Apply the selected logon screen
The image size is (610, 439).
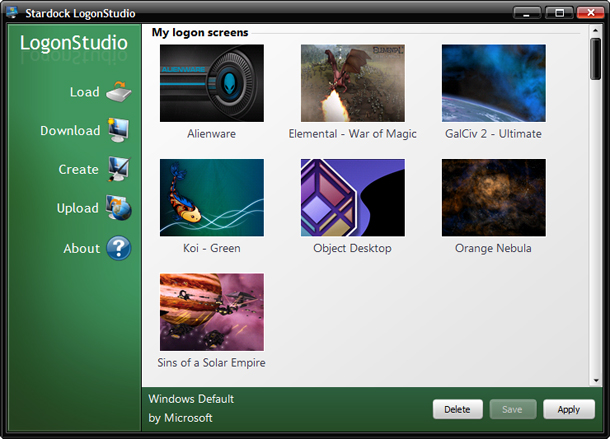click(x=569, y=409)
